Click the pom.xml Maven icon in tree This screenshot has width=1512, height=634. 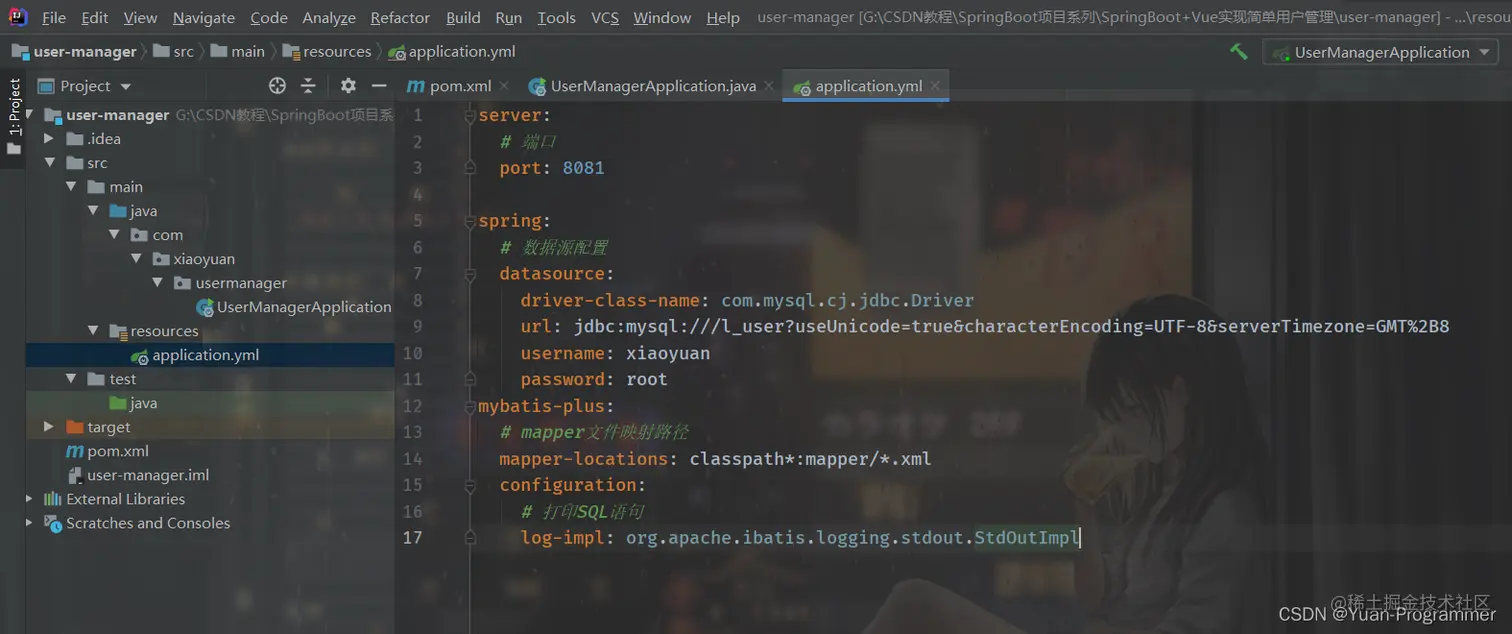pyautogui.click(x=74, y=451)
